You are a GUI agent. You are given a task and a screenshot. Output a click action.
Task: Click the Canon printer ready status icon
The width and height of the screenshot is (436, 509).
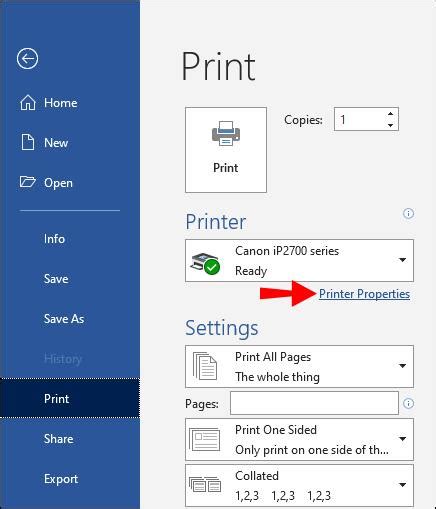point(205,263)
